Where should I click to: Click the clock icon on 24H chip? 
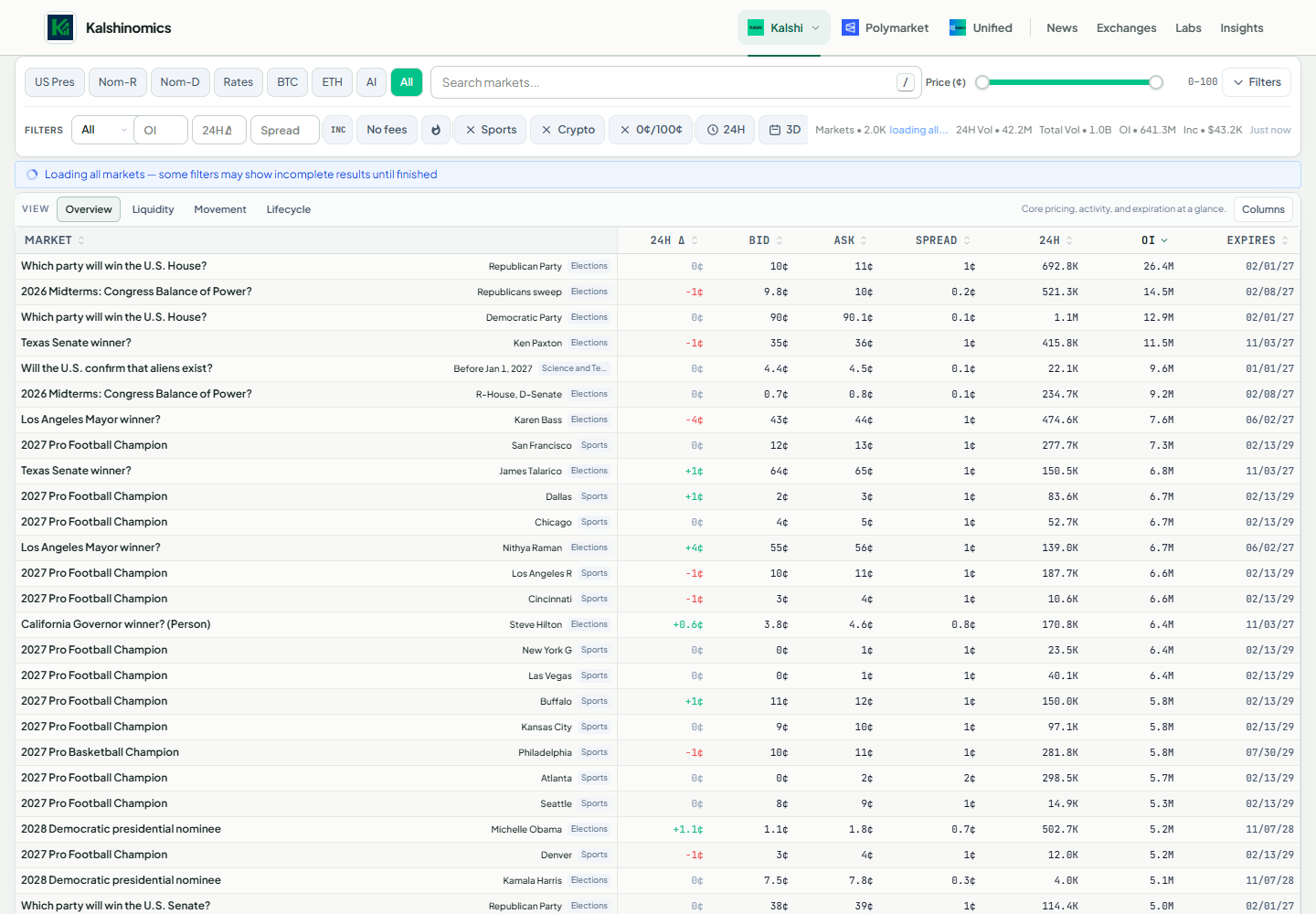(713, 130)
